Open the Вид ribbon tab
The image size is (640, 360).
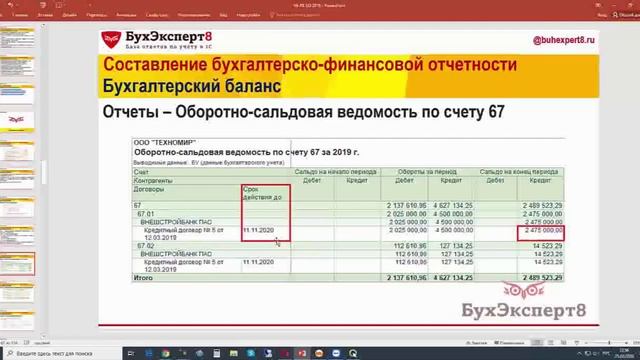223,15
